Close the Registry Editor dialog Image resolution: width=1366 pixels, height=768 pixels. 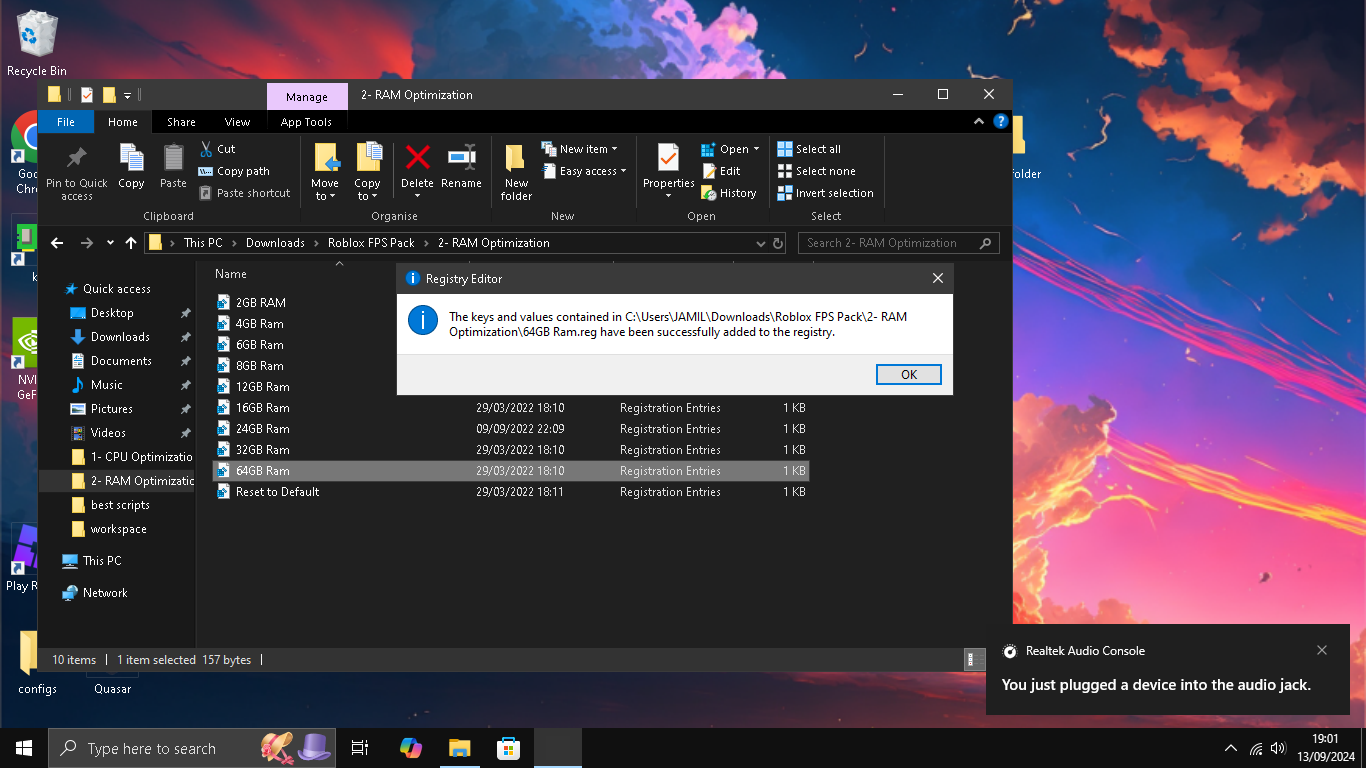coord(938,278)
